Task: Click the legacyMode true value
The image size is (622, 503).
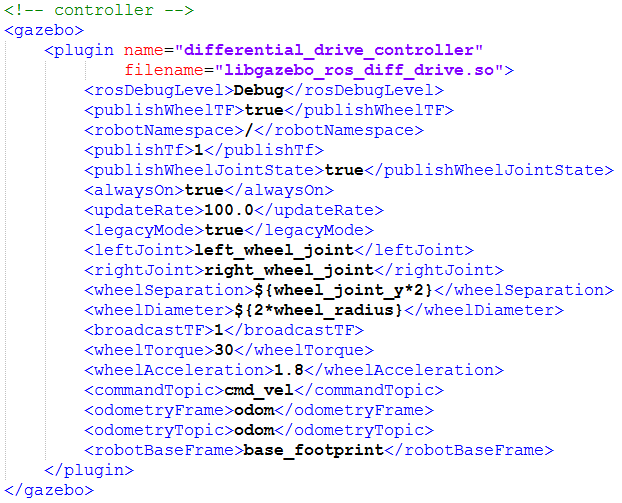Action: 224,230
